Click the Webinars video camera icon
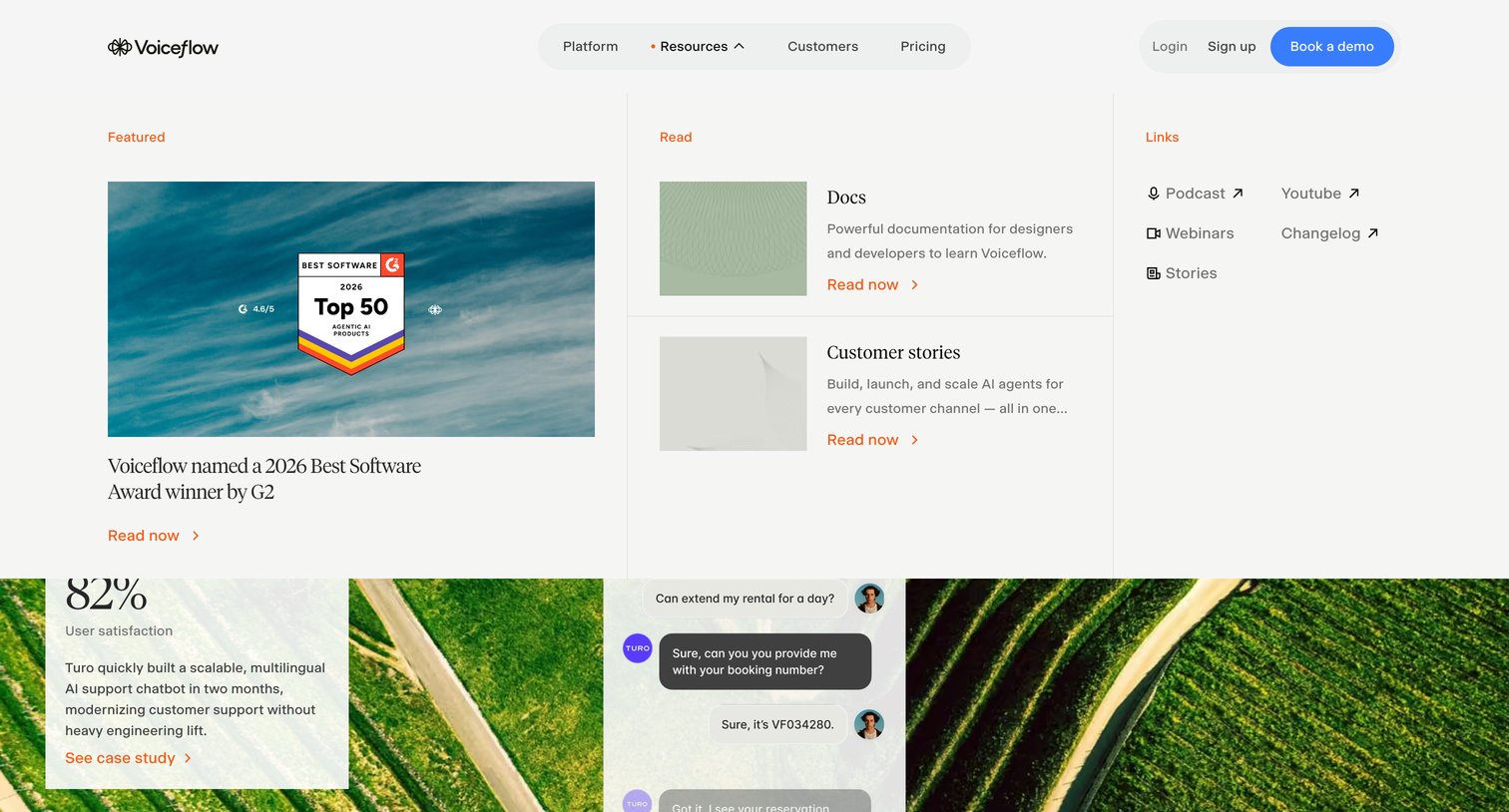Viewport: 1509px width, 812px height. [x=1154, y=233]
